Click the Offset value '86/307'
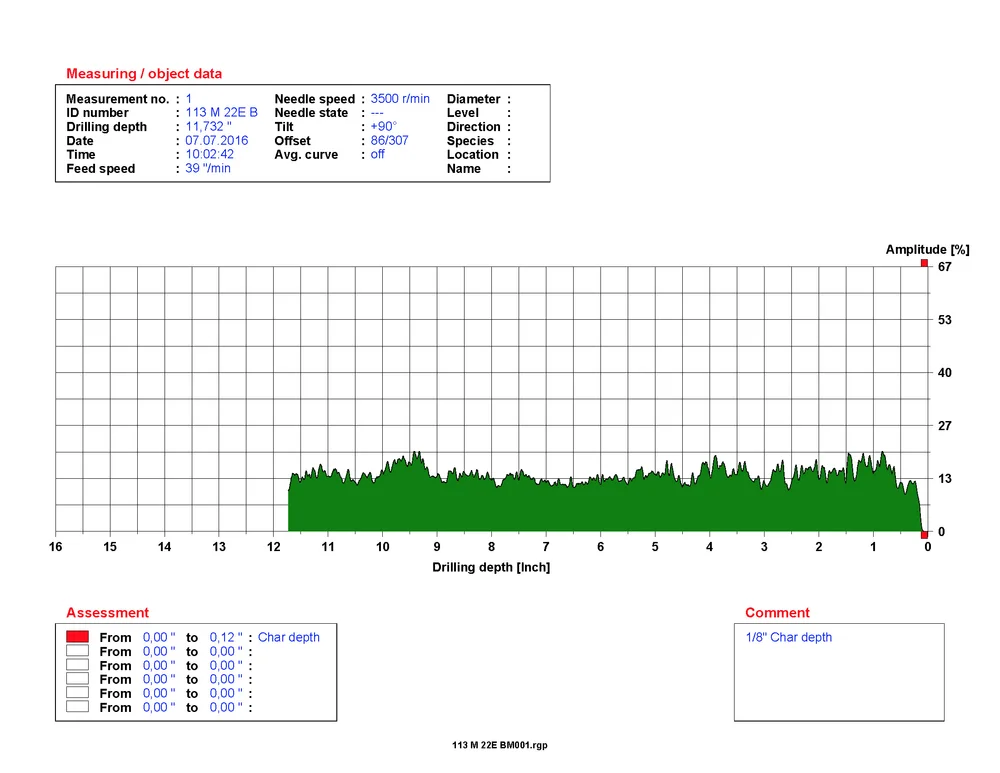Viewport: 1000px width, 773px height. tap(389, 140)
